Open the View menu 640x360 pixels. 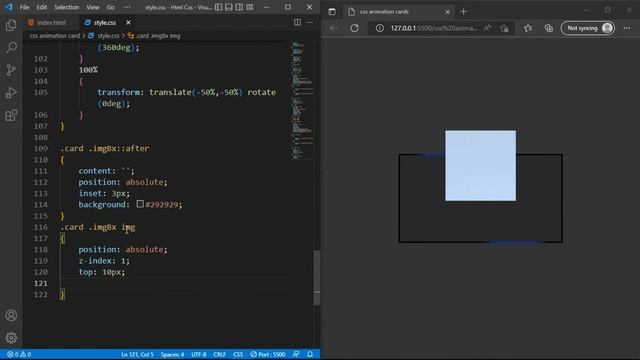pyautogui.click(x=93, y=7)
